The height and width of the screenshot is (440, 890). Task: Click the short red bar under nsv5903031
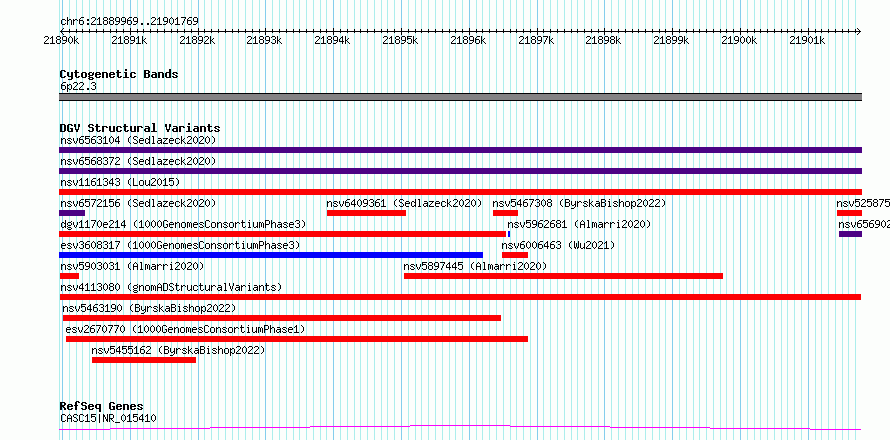pos(69,276)
